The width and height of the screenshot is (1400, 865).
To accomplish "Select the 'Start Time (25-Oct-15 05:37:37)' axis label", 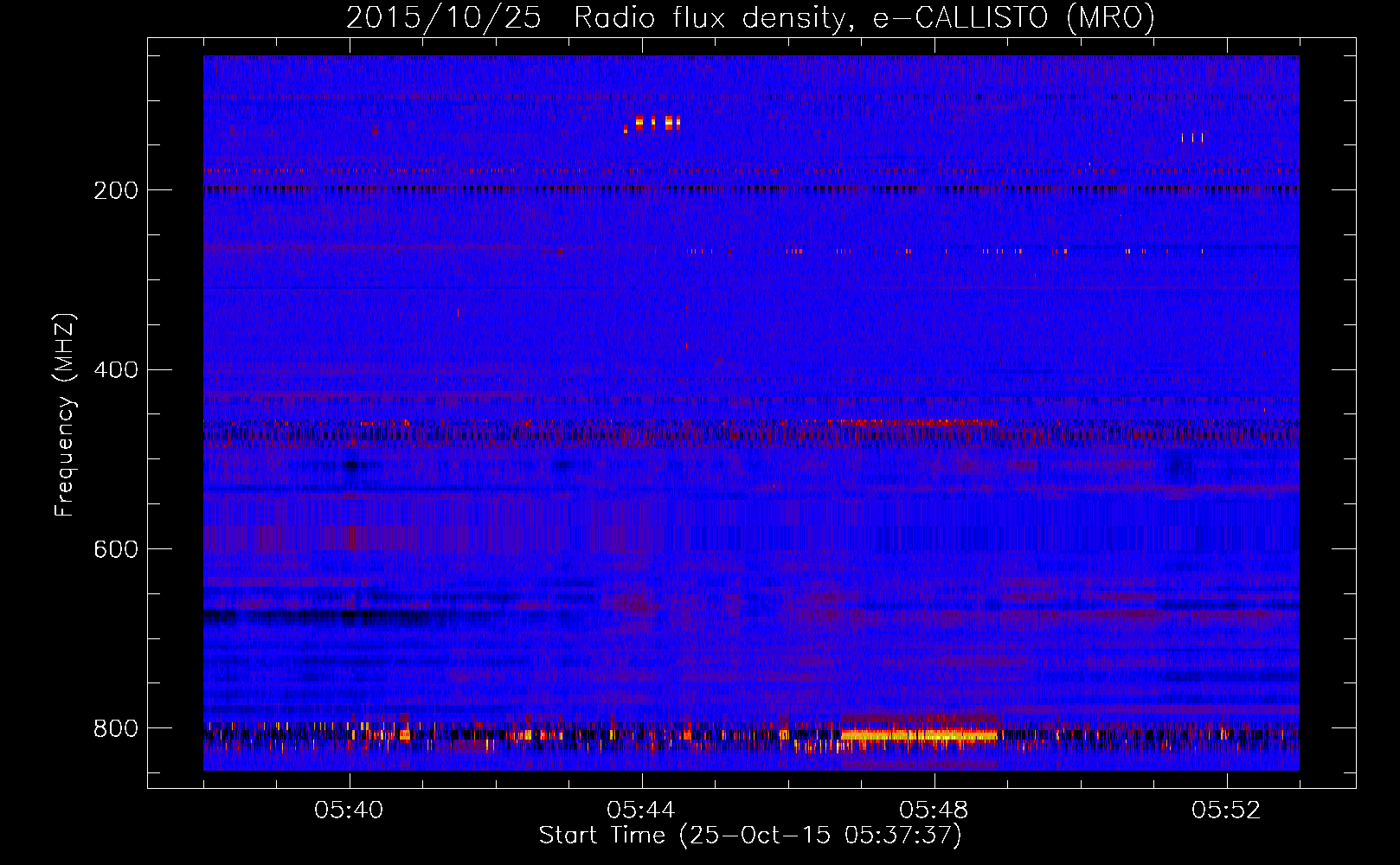I will (x=750, y=836).
